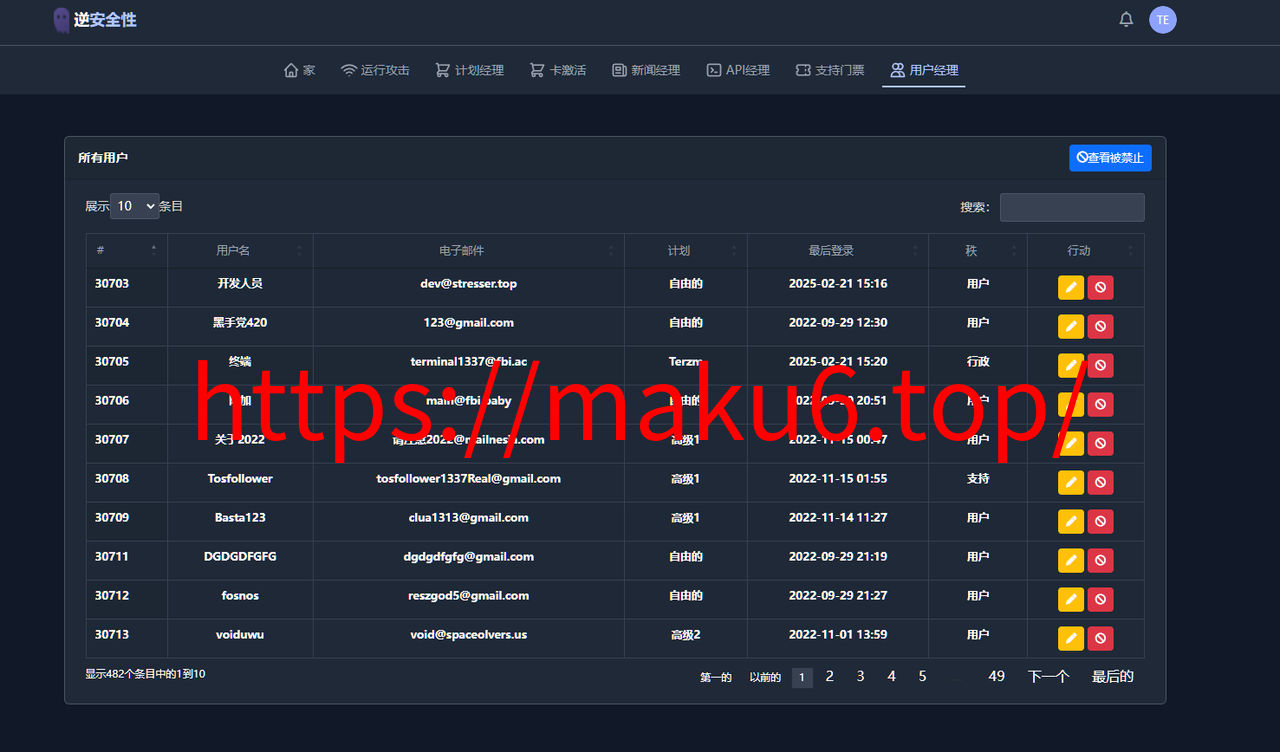Ban fosnos with red icon
This screenshot has width=1280, height=752.
pyautogui.click(x=1100, y=599)
